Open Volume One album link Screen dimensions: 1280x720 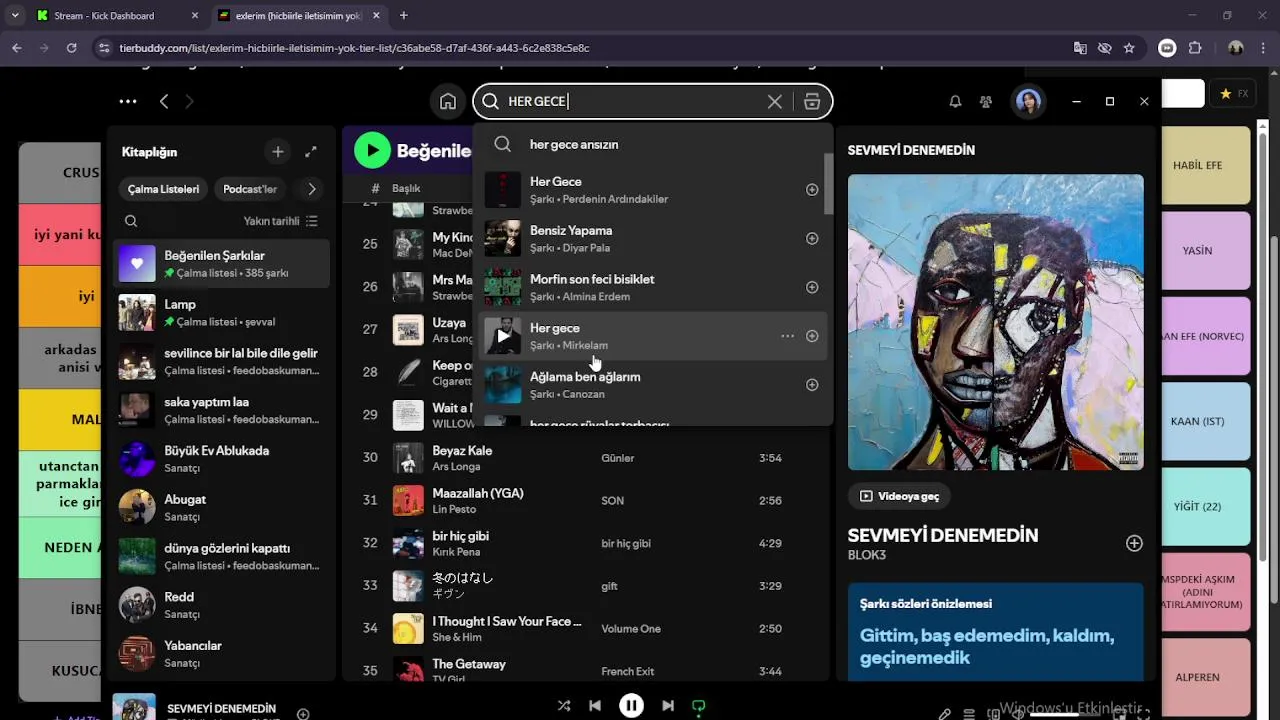(x=631, y=629)
